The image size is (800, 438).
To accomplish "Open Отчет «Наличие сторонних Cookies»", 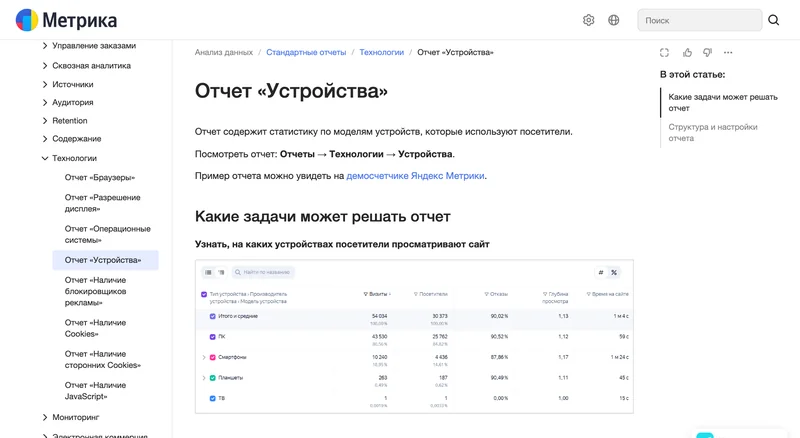I will (103, 359).
